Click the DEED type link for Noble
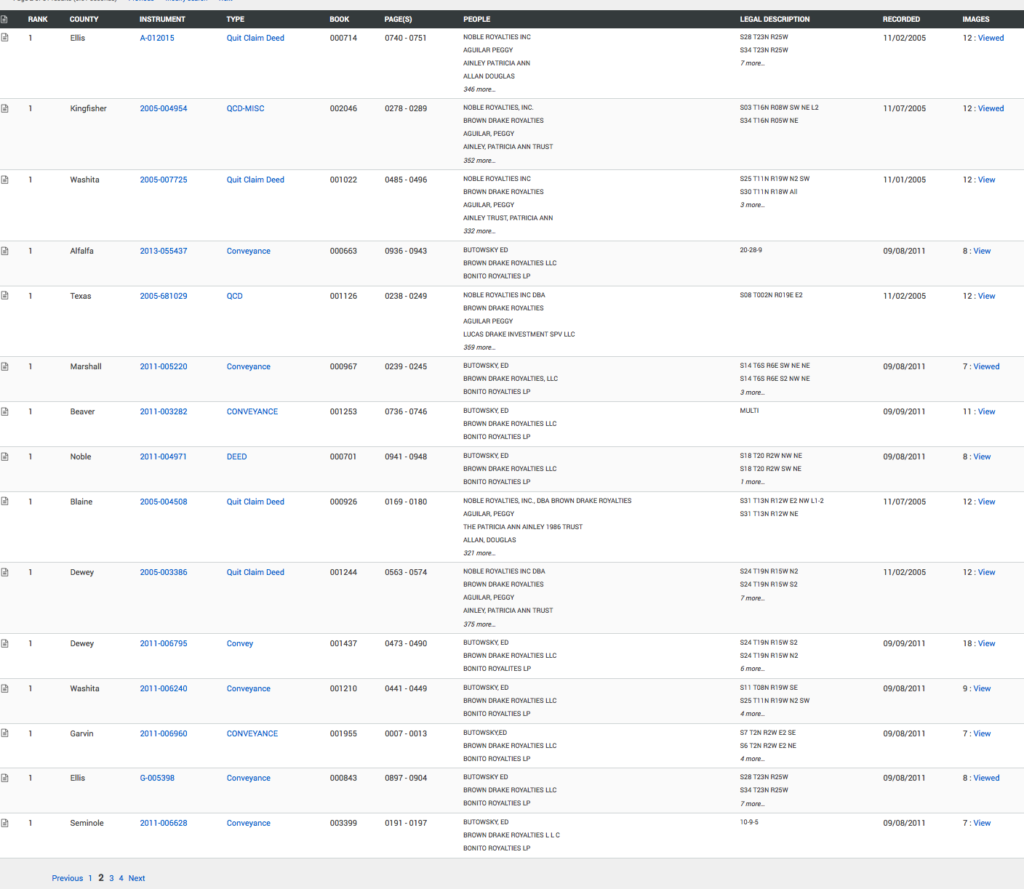1024x889 pixels. tap(236, 457)
